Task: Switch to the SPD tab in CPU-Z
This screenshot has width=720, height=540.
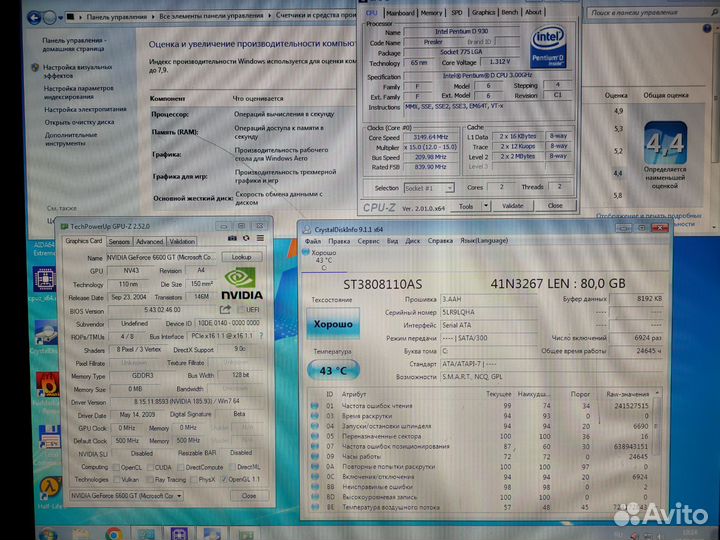Action: click(457, 12)
